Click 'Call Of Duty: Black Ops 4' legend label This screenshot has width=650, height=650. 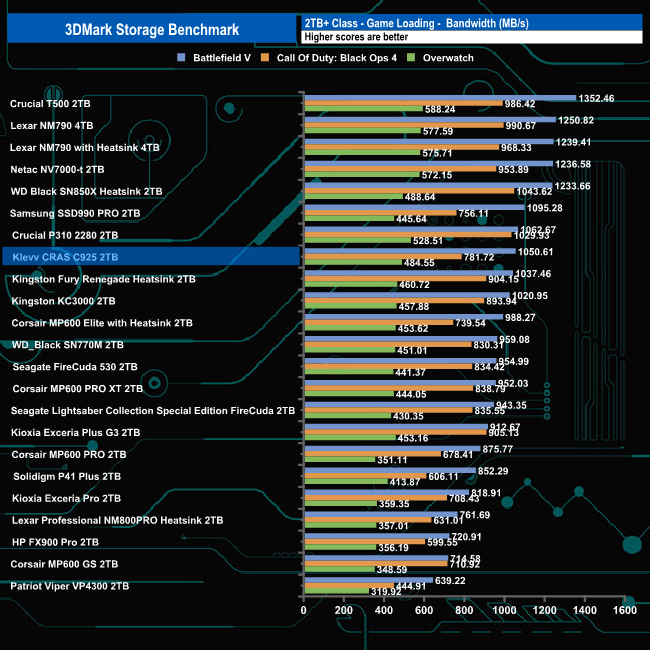point(337,58)
